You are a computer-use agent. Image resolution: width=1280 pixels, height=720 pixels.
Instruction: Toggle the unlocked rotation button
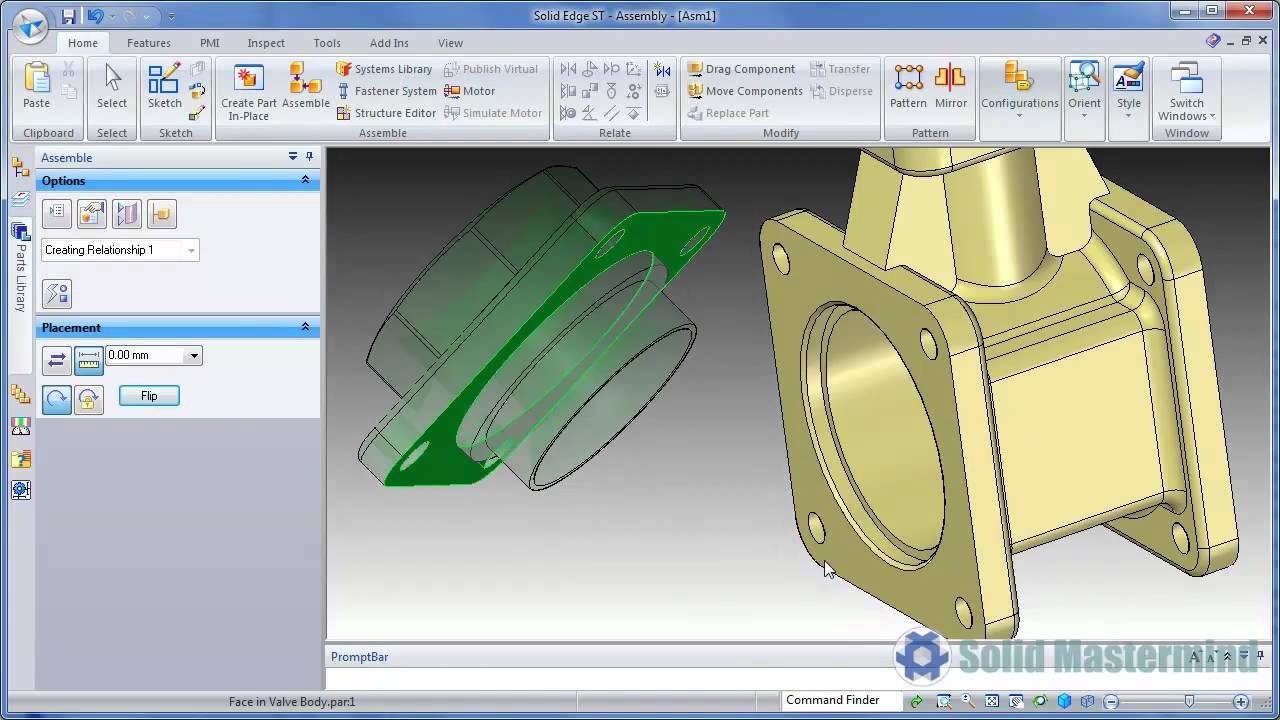(x=57, y=400)
